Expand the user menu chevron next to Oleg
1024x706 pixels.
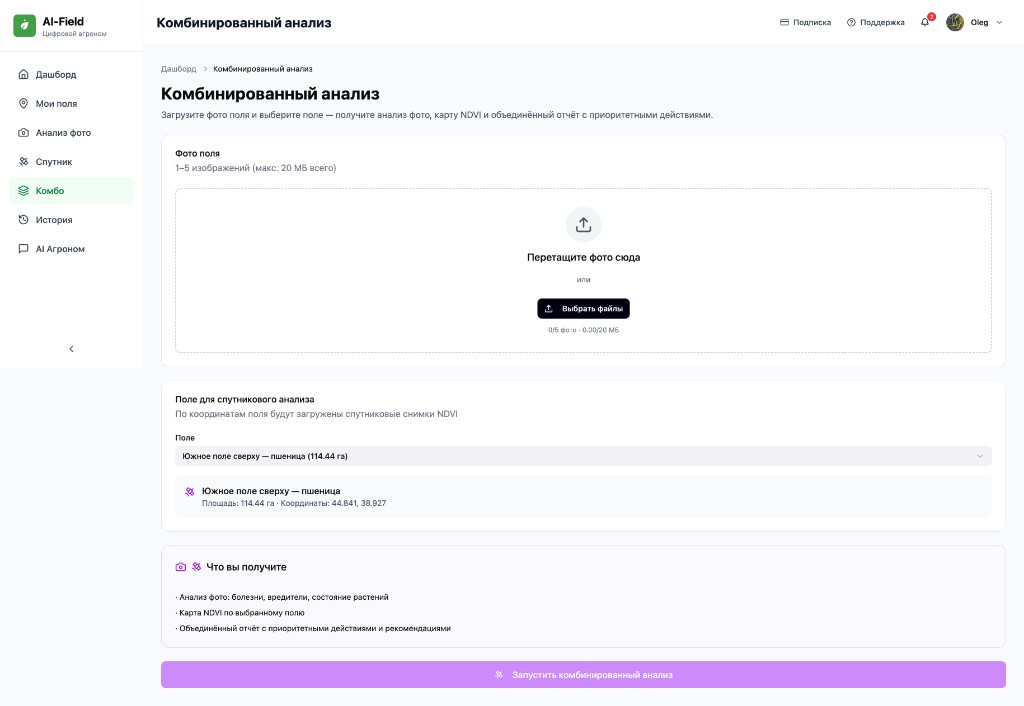click(999, 22)
